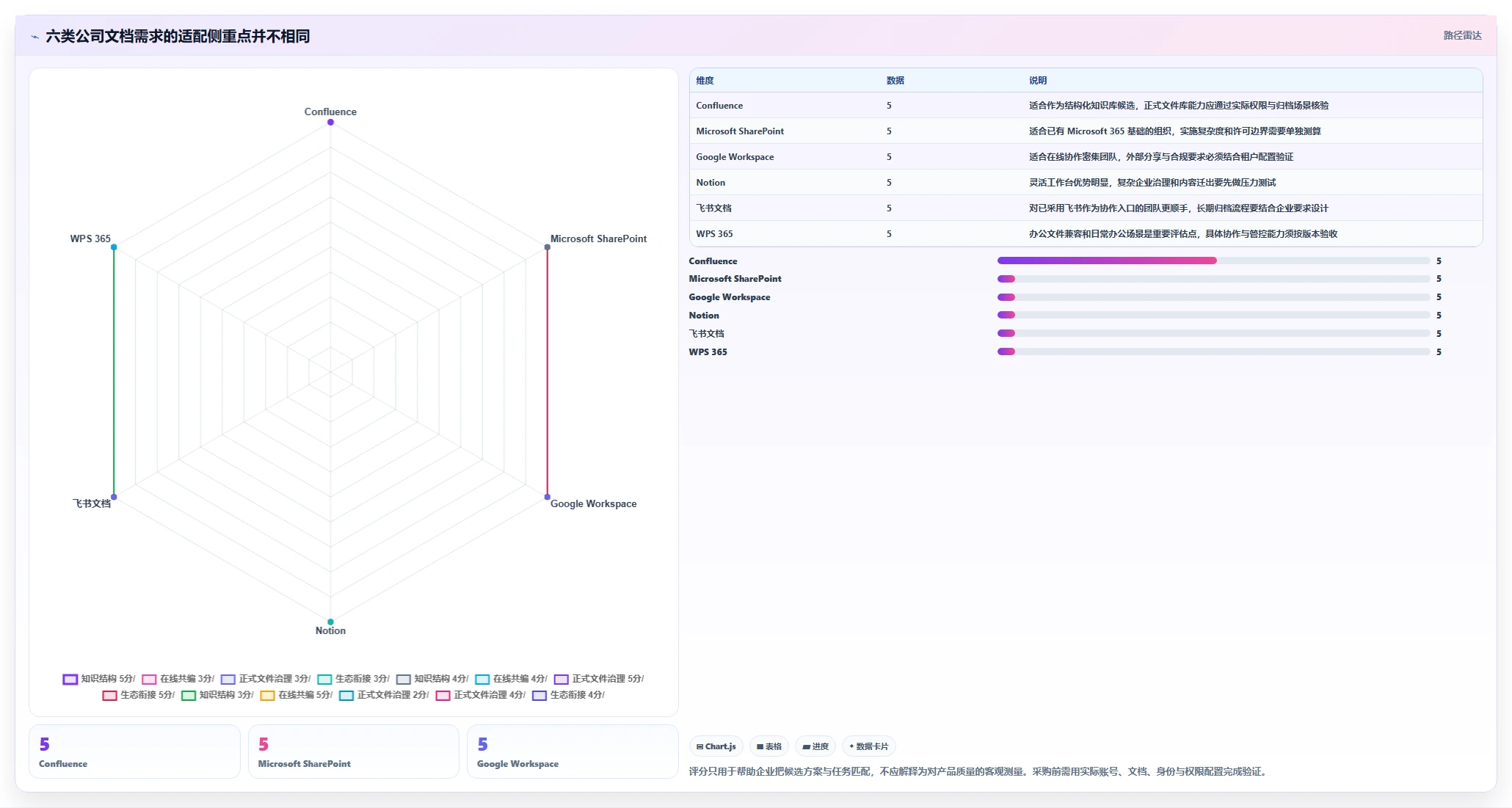Click the Microsoft SharePoint radar data point

tap(547, 247)
